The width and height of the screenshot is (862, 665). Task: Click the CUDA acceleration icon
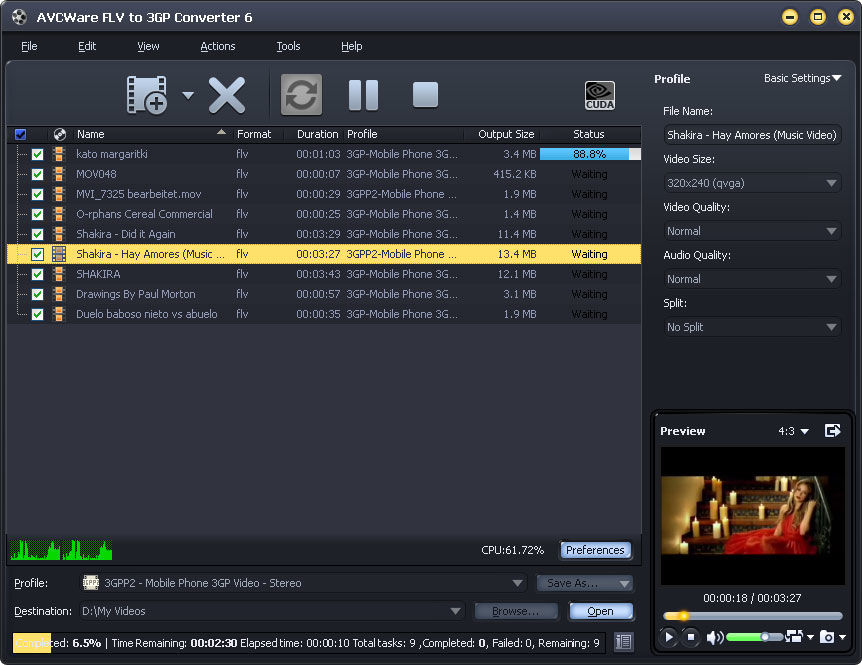(600, 96)
